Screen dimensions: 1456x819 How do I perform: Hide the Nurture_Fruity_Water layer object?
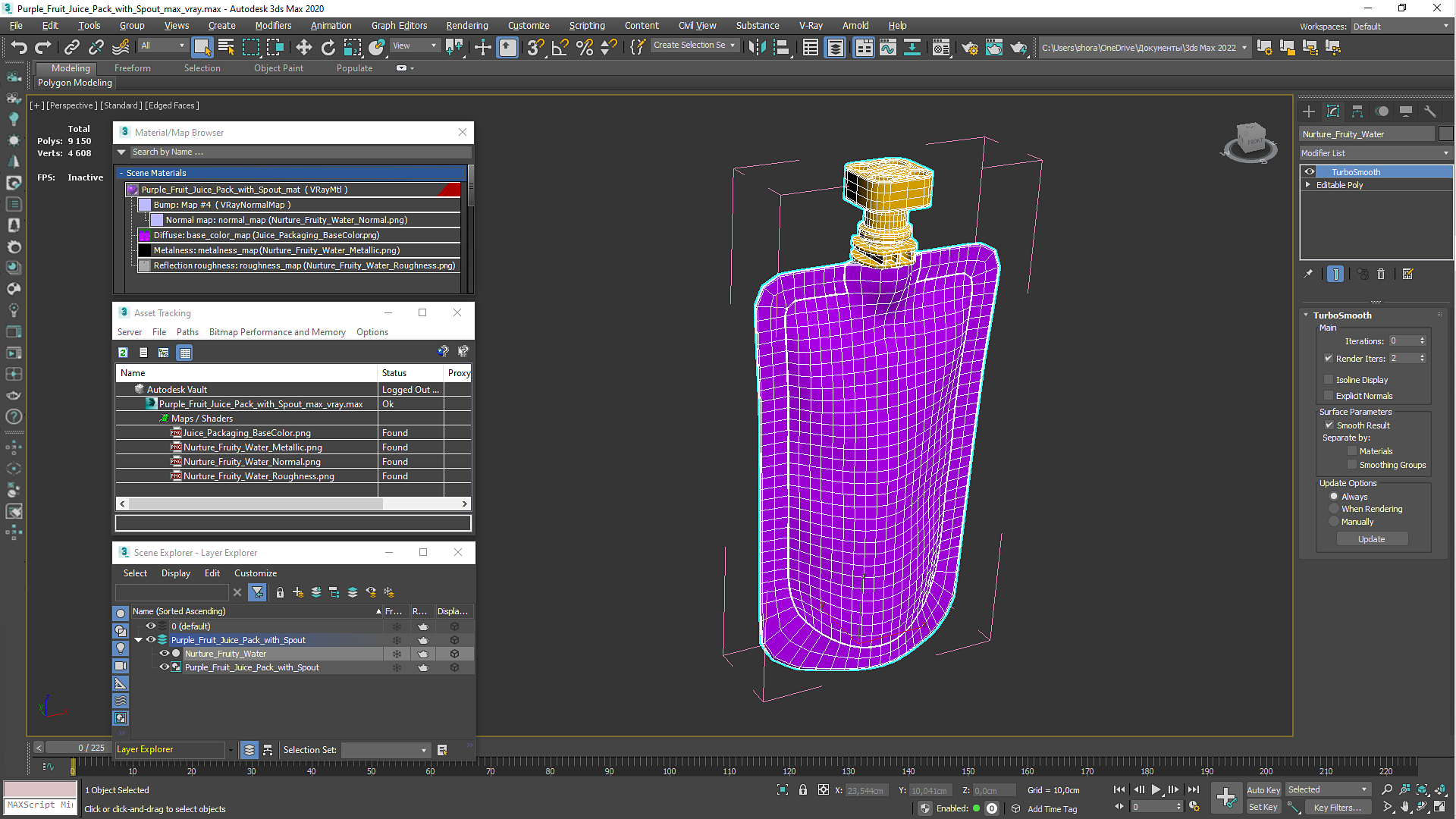(x=164, y=654)
